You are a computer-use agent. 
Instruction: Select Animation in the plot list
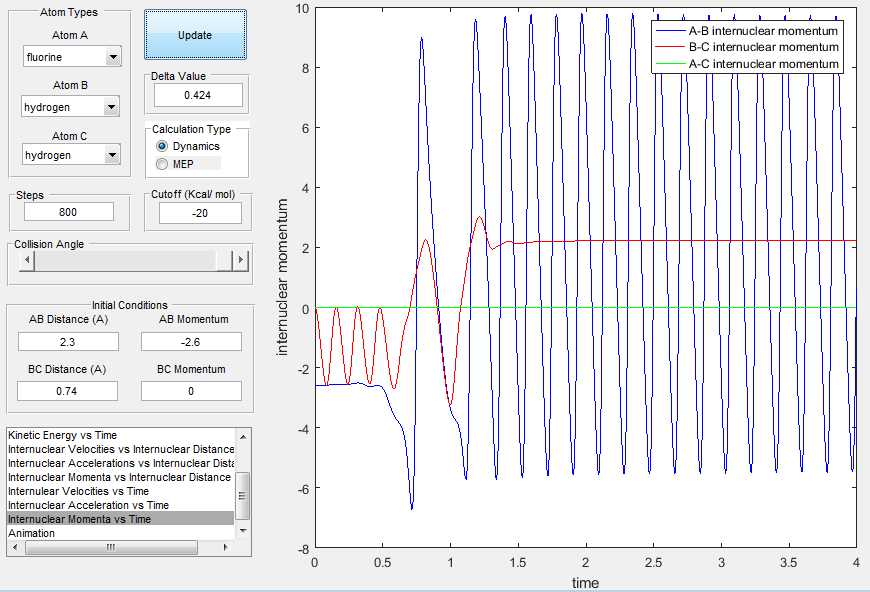(x=121, y=533)
